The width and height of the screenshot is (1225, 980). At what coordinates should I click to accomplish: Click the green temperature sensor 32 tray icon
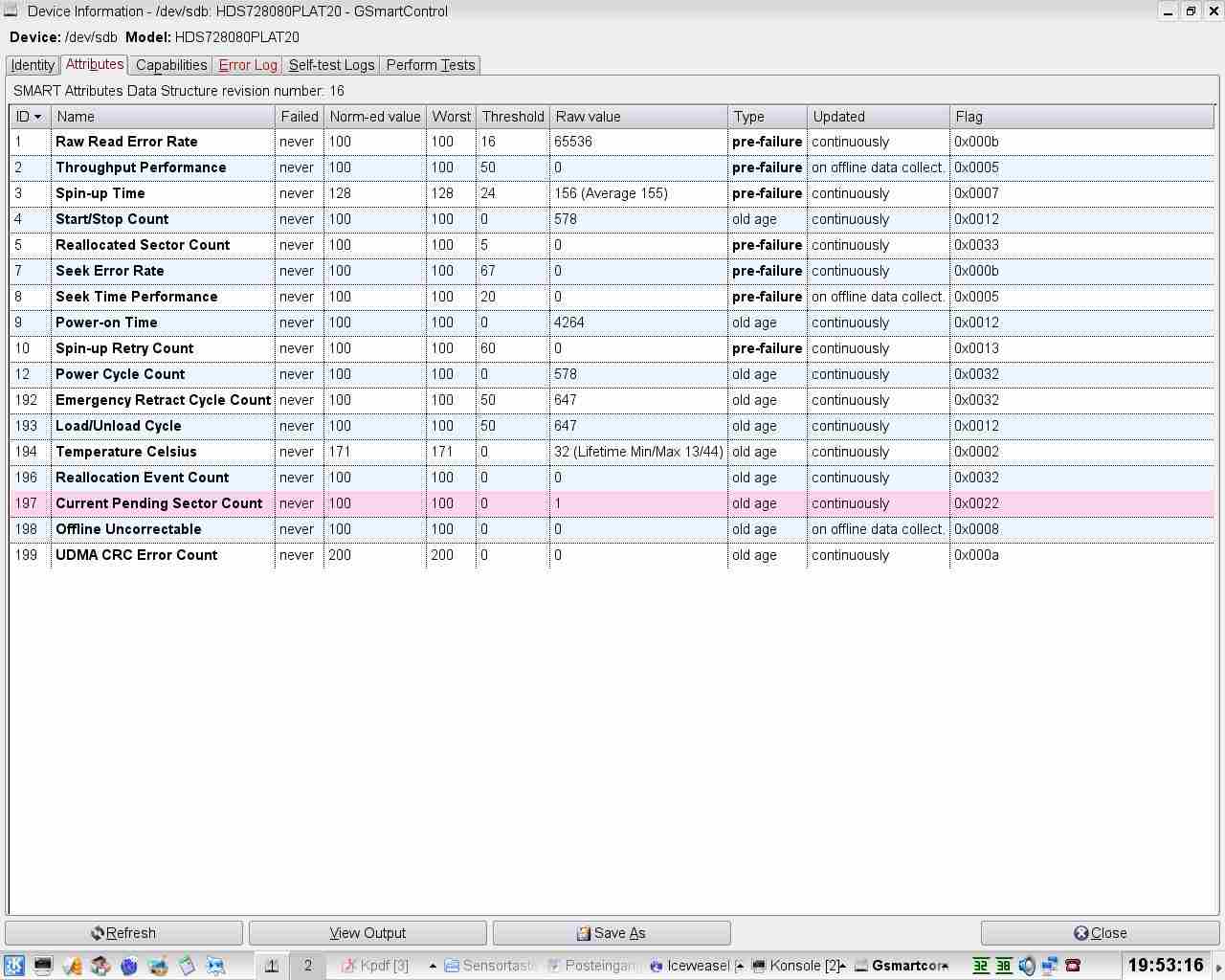coord(981,966)
